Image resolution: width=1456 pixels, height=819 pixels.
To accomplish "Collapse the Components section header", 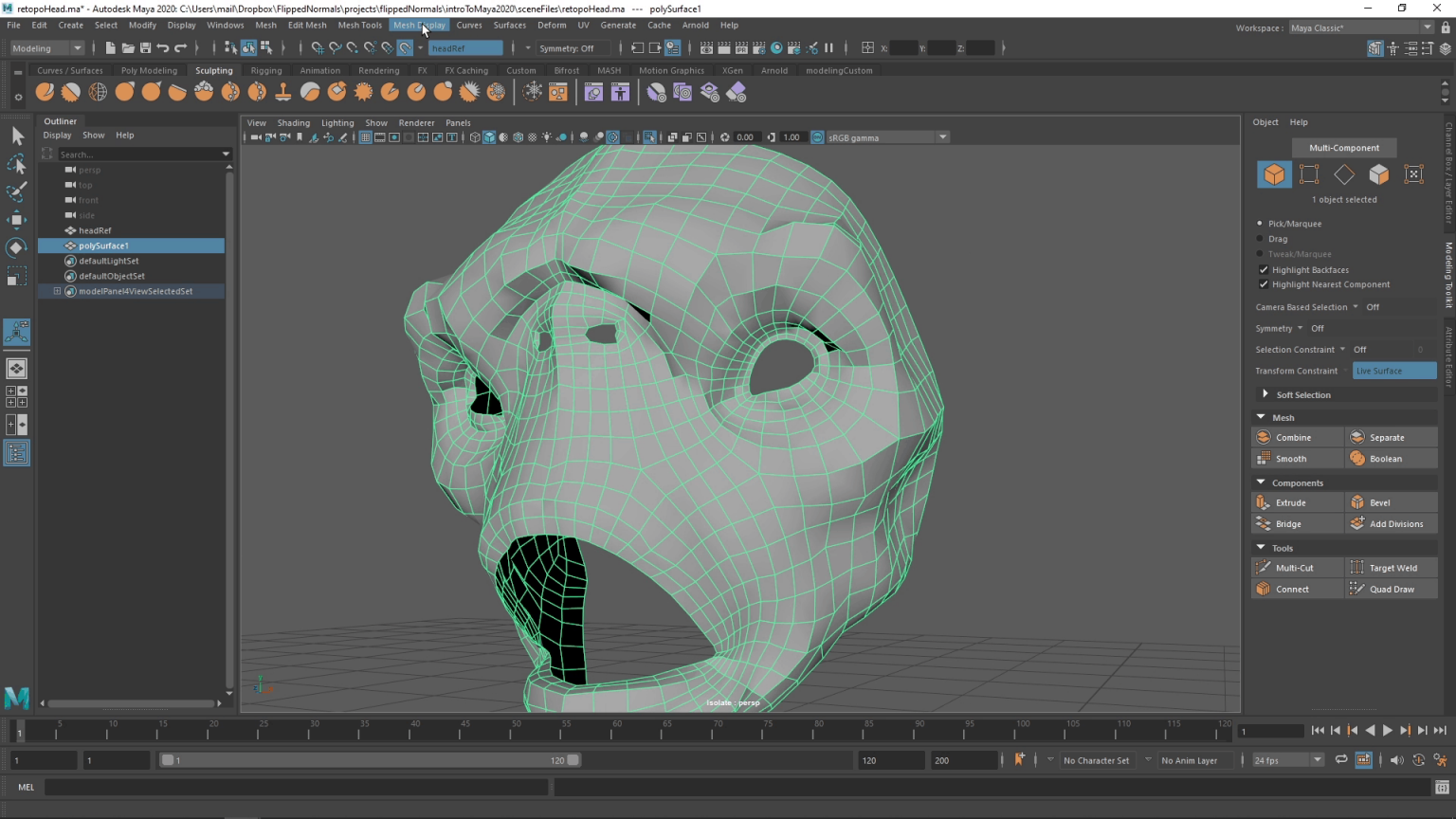I will pyautogui.click(x=1261, y=482).
